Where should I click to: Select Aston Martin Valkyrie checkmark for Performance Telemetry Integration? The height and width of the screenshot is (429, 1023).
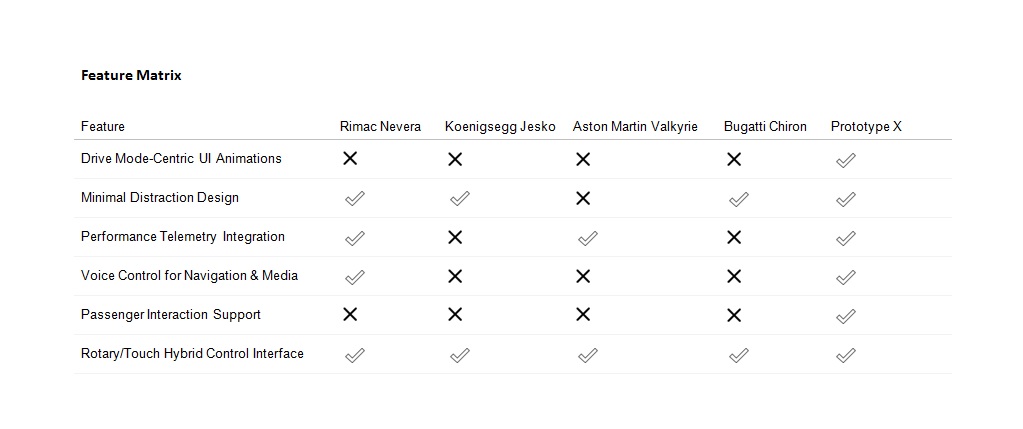pos(588,238)
